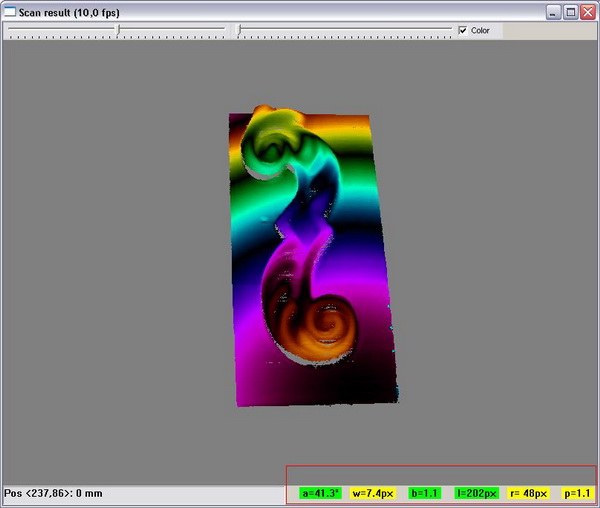Toggle the Color checkbox

(462, 31)
